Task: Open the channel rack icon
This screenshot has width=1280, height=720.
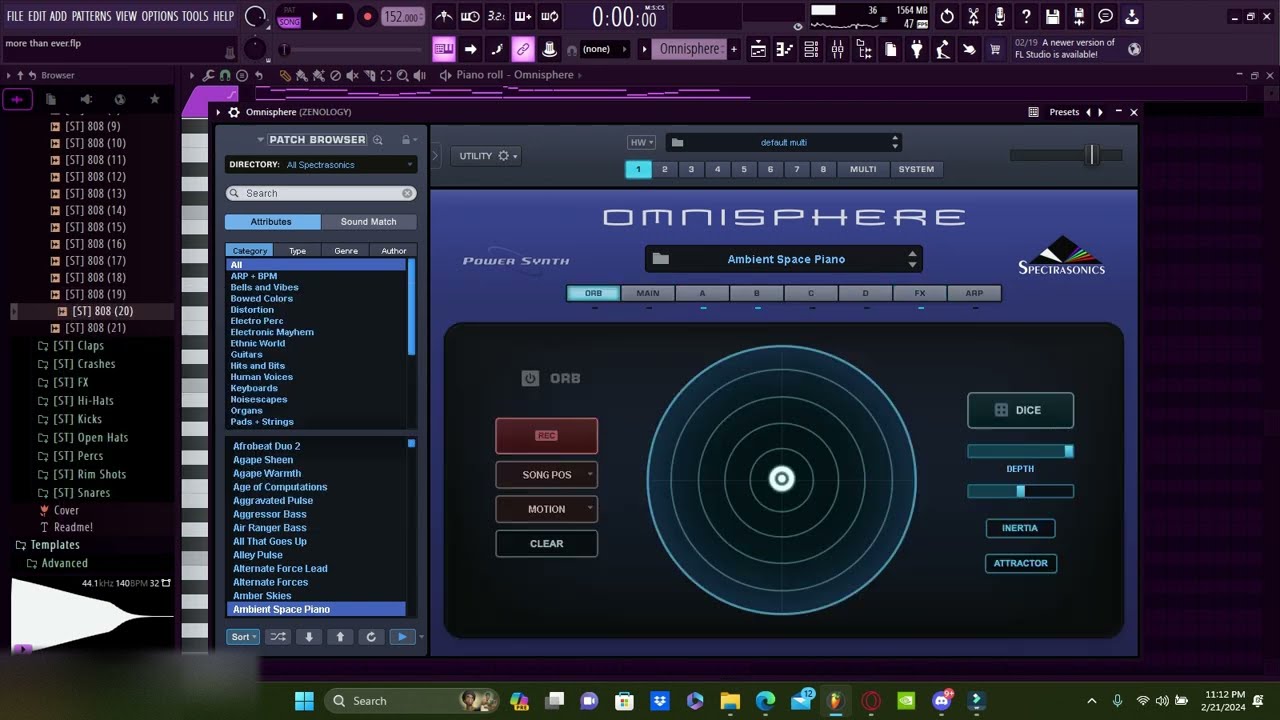Action: tap(811, 49)
